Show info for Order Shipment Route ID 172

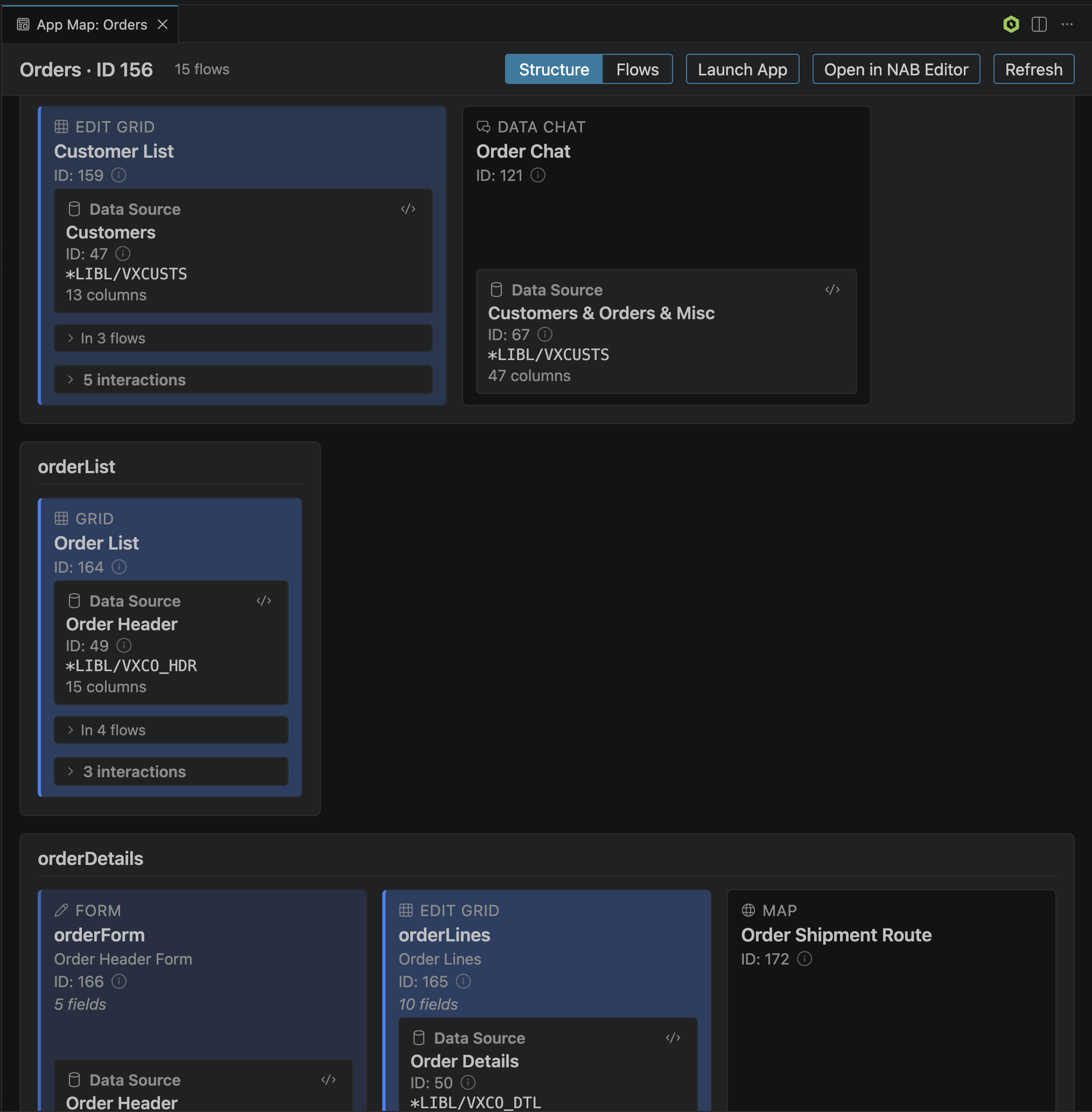pos(804,959)
